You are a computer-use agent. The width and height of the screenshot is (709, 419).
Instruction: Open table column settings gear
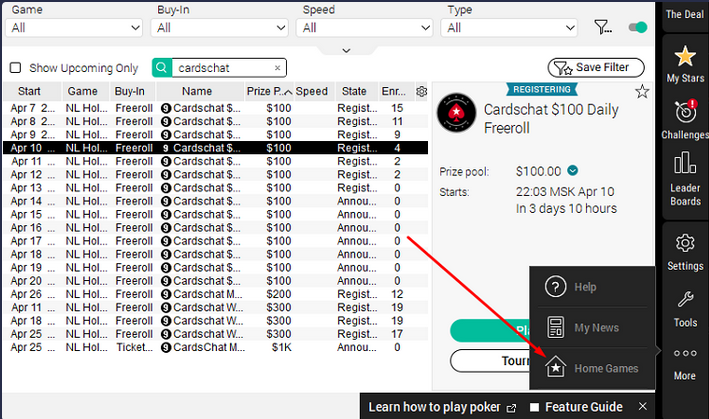tap(421, 91)
